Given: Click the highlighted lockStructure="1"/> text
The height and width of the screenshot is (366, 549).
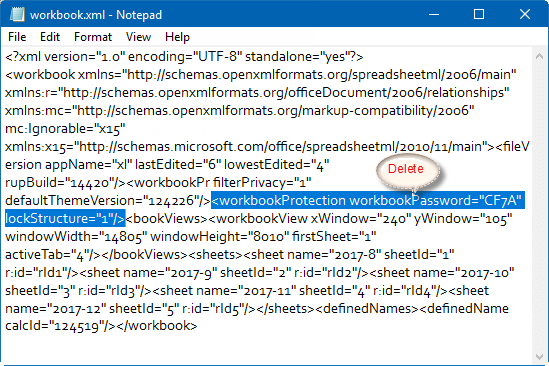Looking at the screenshot, I should click(65, 218).
